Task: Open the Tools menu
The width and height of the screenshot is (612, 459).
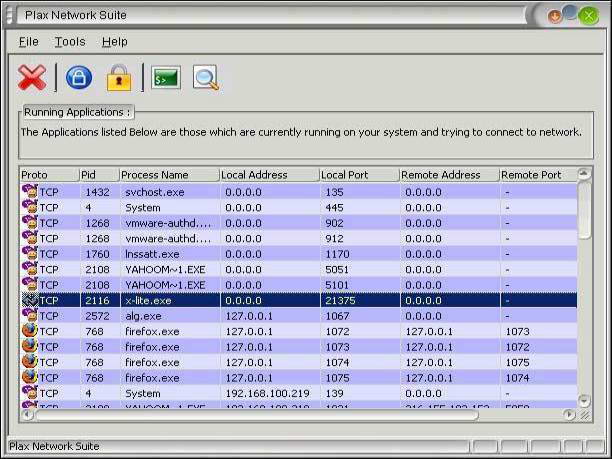Action: pyautogui.click(x=70, y=41)
